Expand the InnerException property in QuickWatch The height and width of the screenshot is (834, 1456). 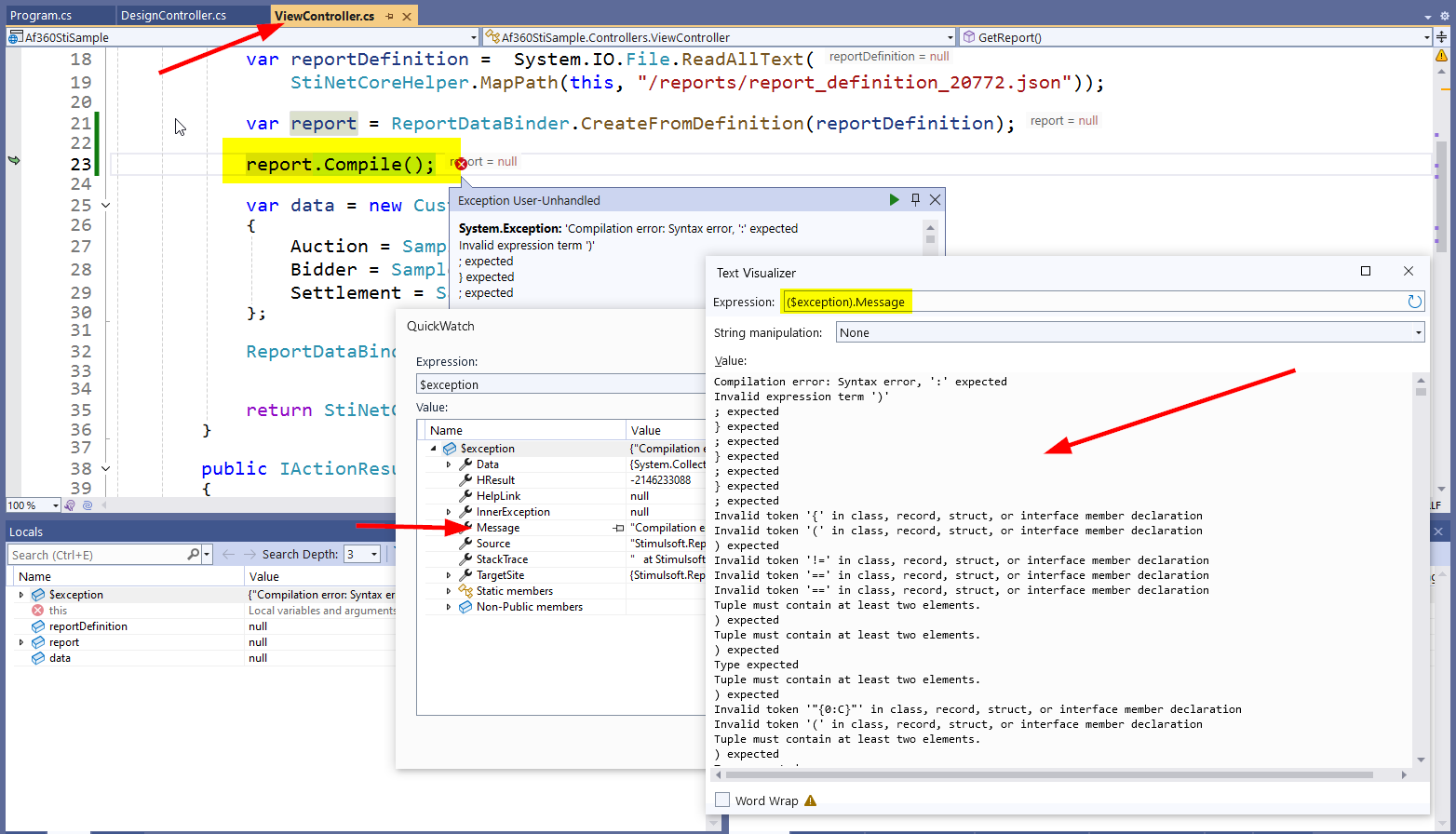tap(449, 512)
